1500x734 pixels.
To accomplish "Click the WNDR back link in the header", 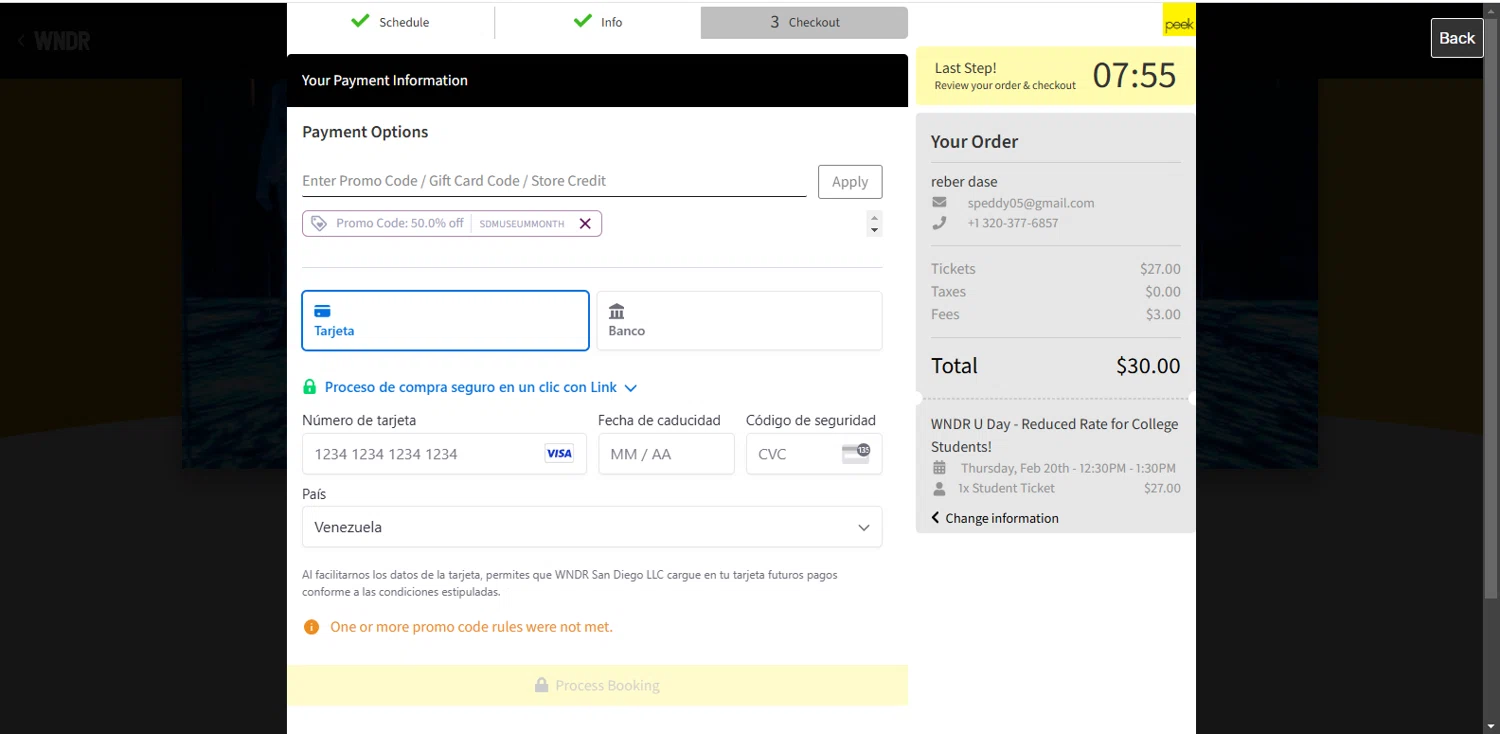I will click(54, 41).
